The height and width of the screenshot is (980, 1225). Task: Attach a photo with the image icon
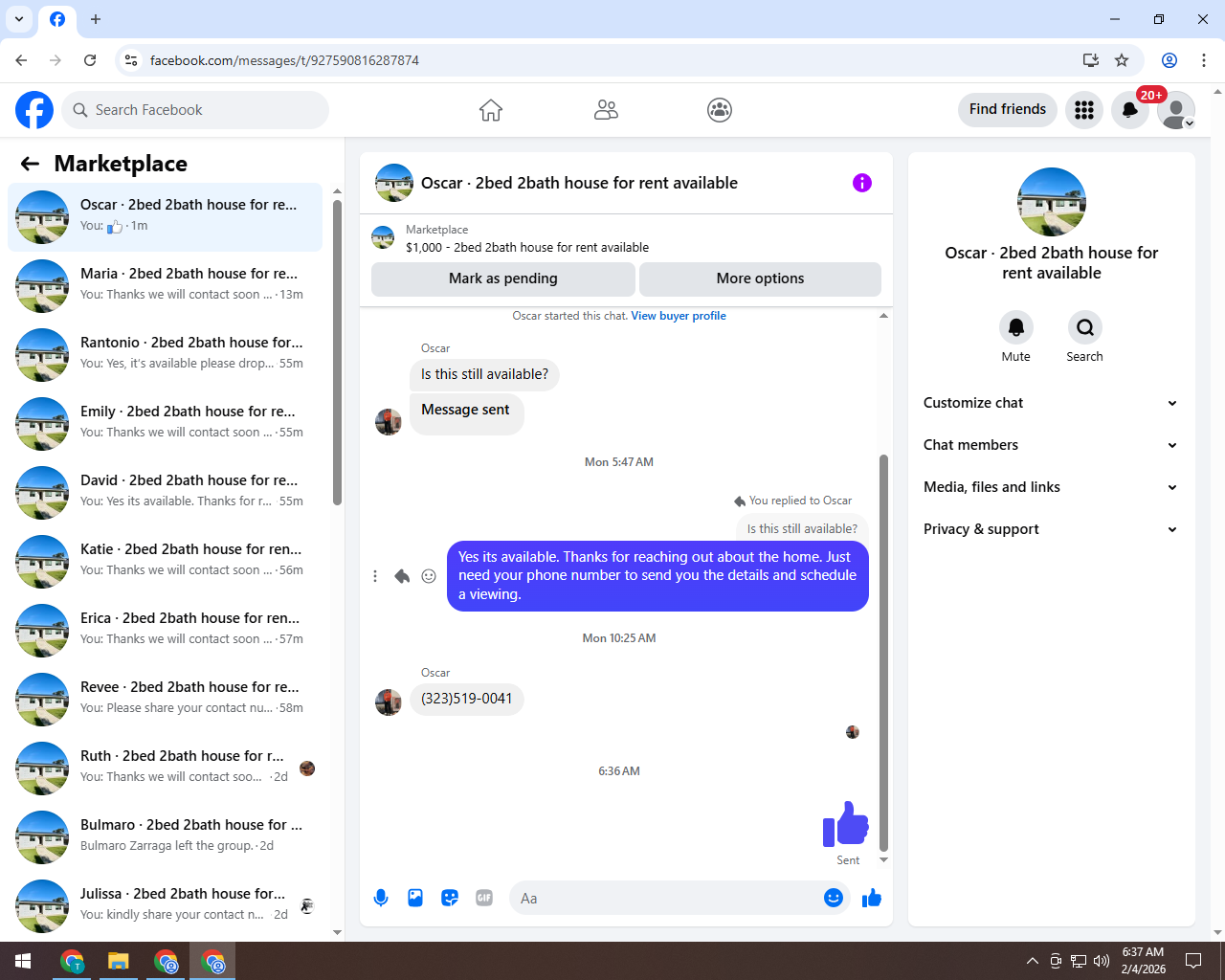click(x=415, y=898)
